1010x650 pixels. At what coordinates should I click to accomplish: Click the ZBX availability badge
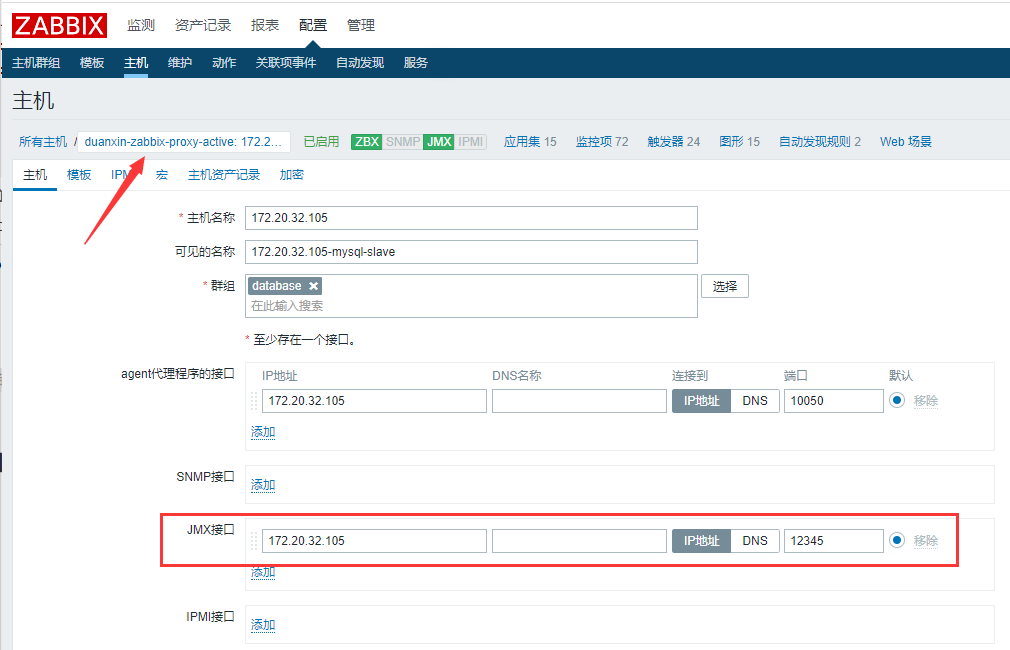[367, 142]
